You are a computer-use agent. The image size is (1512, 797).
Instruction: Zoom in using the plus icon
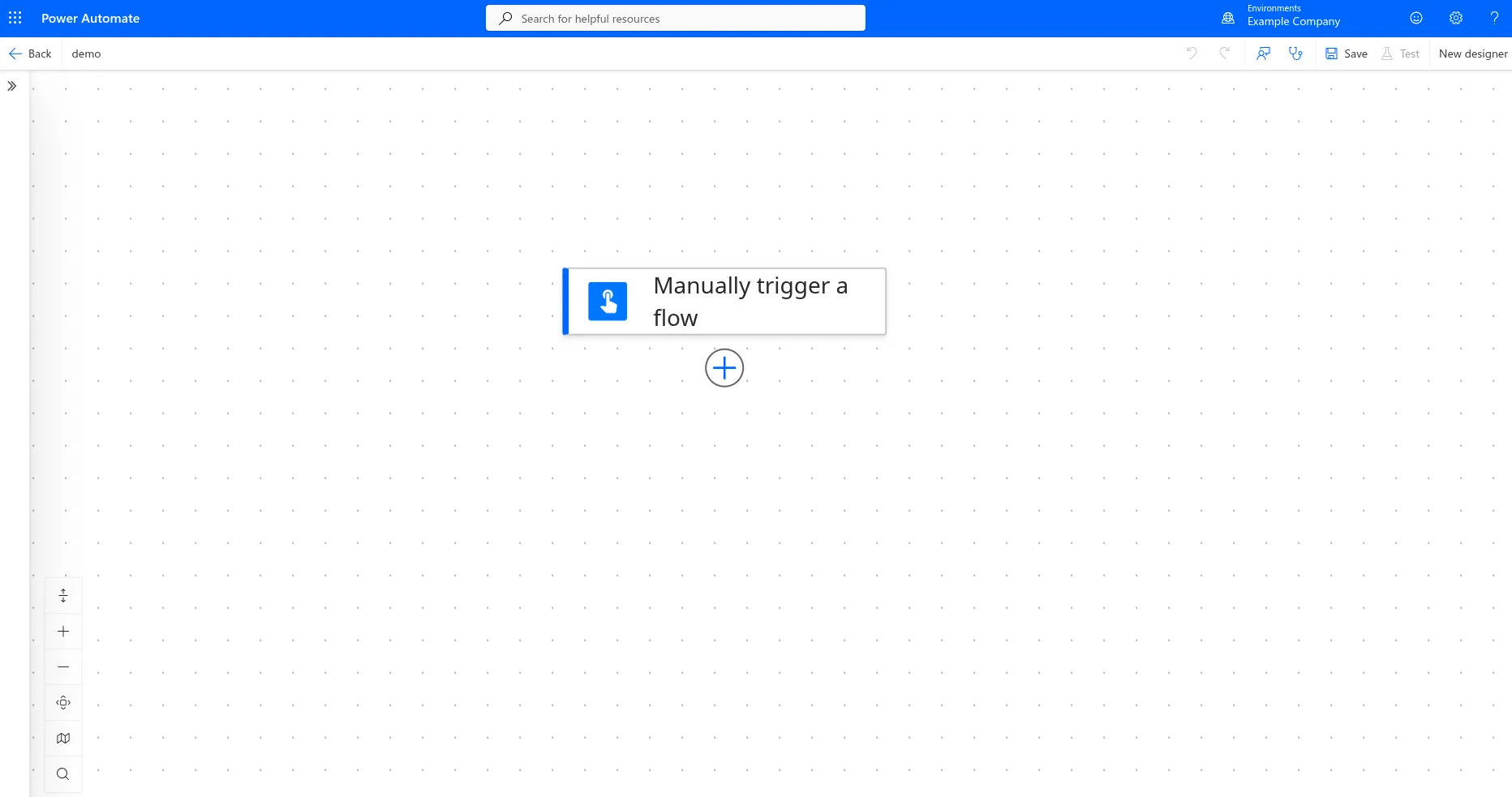click(63, 631)
